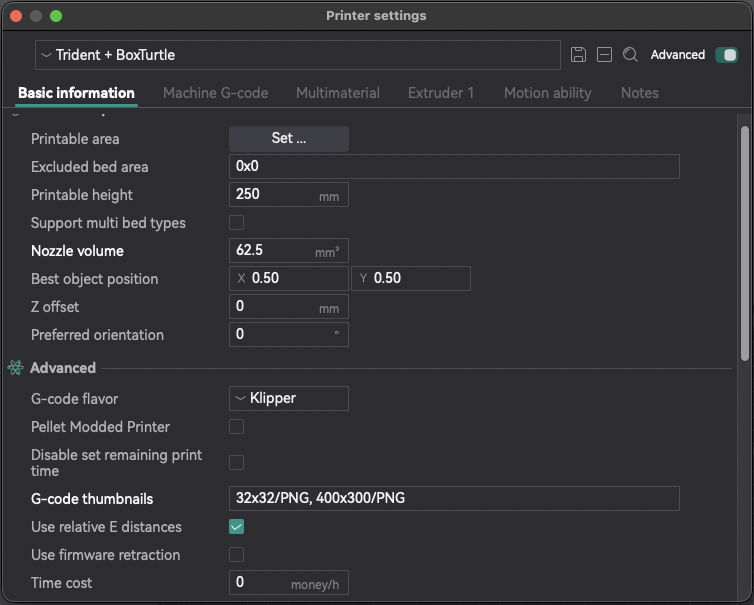Click the G-code thumbnails text field

click(x=454, y=498)
